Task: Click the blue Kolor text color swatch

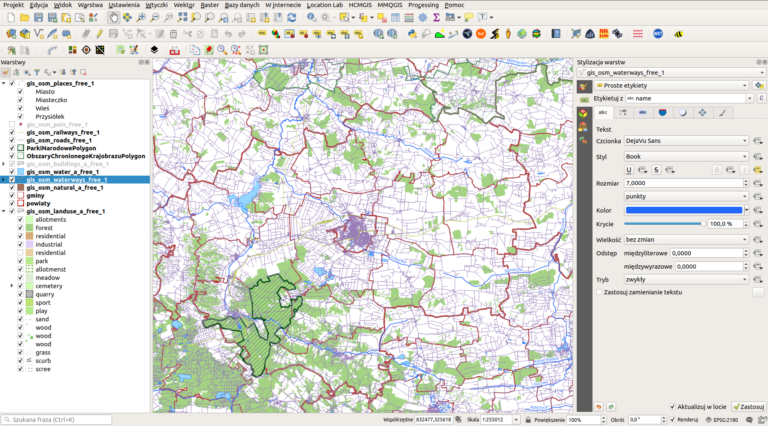Action: point(684,210)
